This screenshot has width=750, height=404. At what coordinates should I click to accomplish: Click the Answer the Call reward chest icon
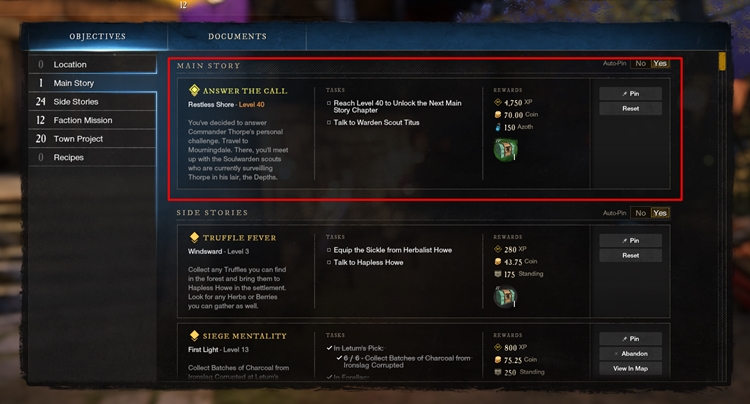click(506, 149)
